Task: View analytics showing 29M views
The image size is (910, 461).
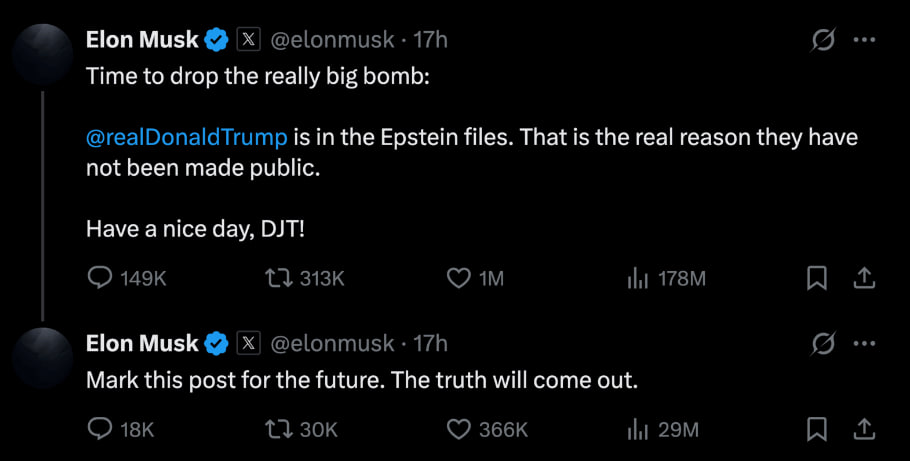Action: click(x=637, y=429)
